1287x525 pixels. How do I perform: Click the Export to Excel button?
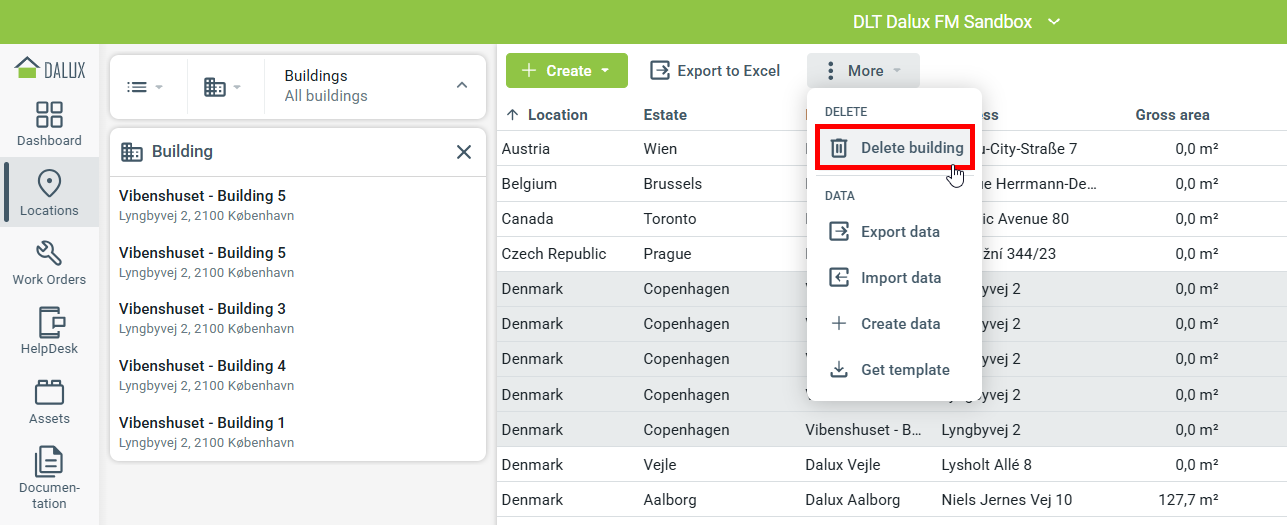[x=715, y=71]
